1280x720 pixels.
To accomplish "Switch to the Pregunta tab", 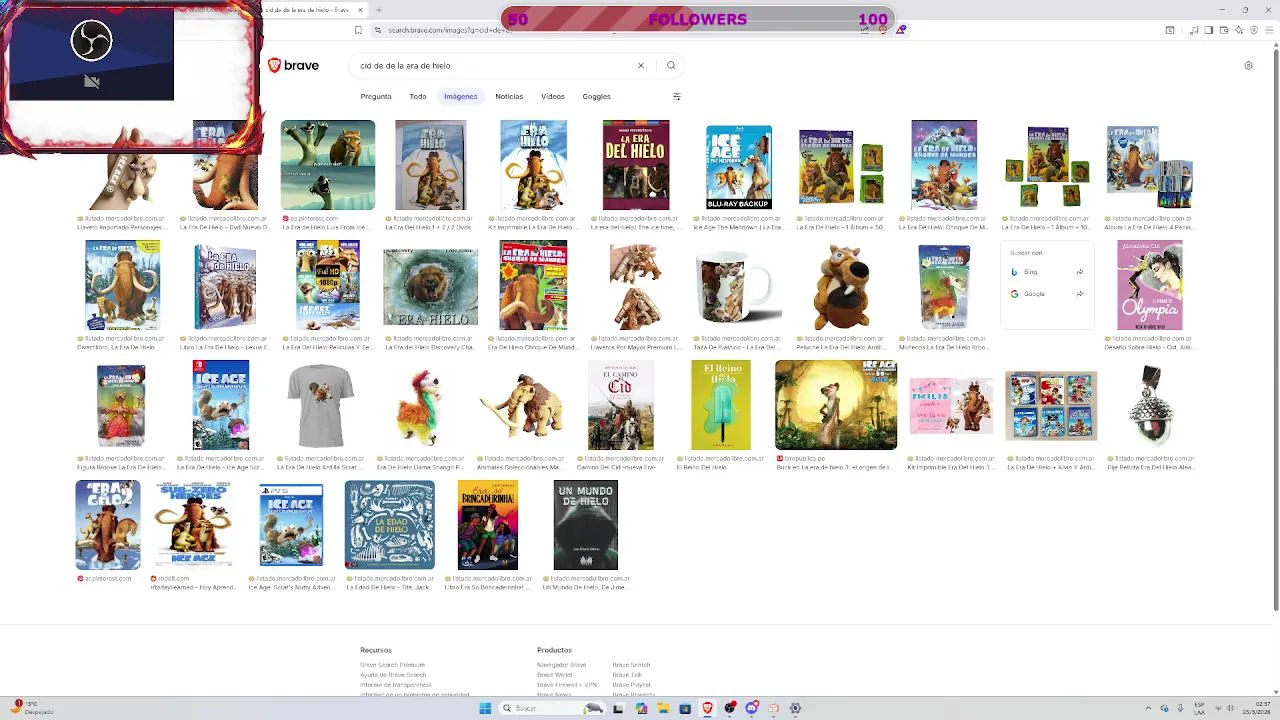I will 376,97.
